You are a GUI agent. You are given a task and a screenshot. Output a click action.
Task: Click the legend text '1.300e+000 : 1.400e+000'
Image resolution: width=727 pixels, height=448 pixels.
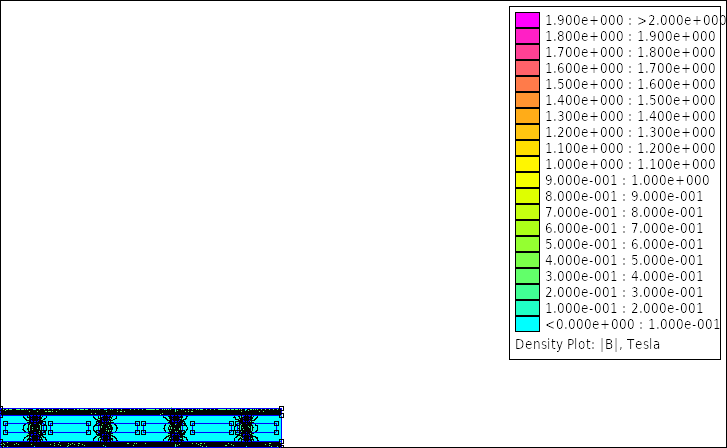[x=631, y=116]
